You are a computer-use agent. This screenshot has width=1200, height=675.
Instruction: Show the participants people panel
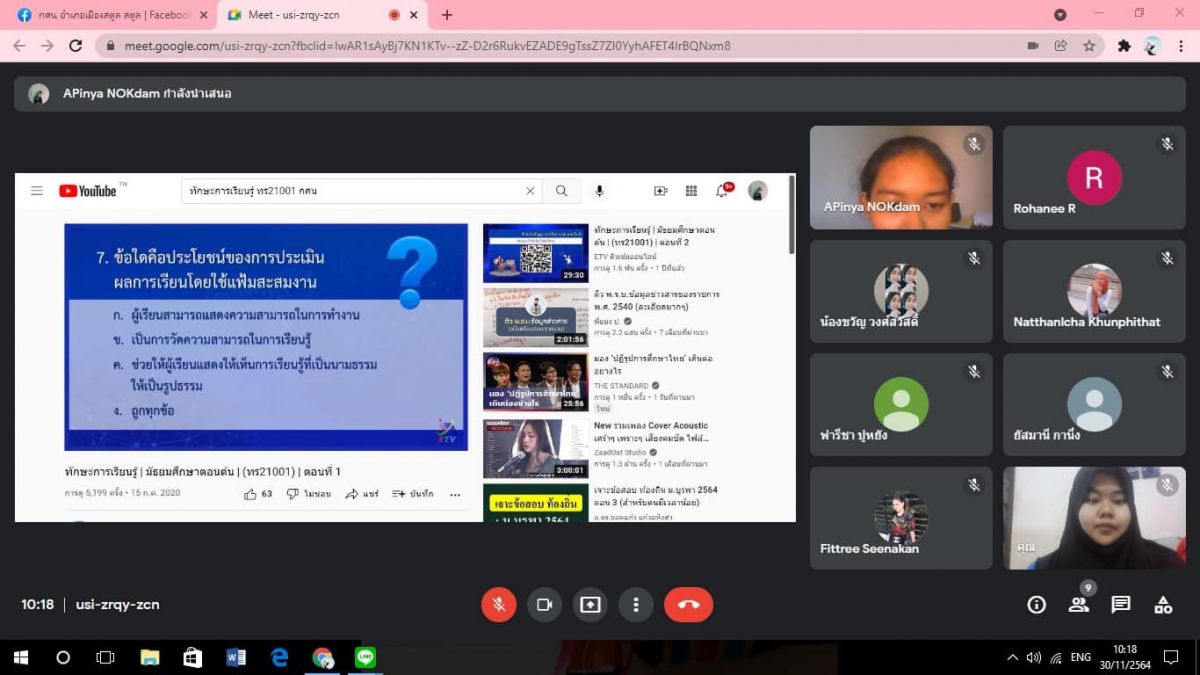1078,604
